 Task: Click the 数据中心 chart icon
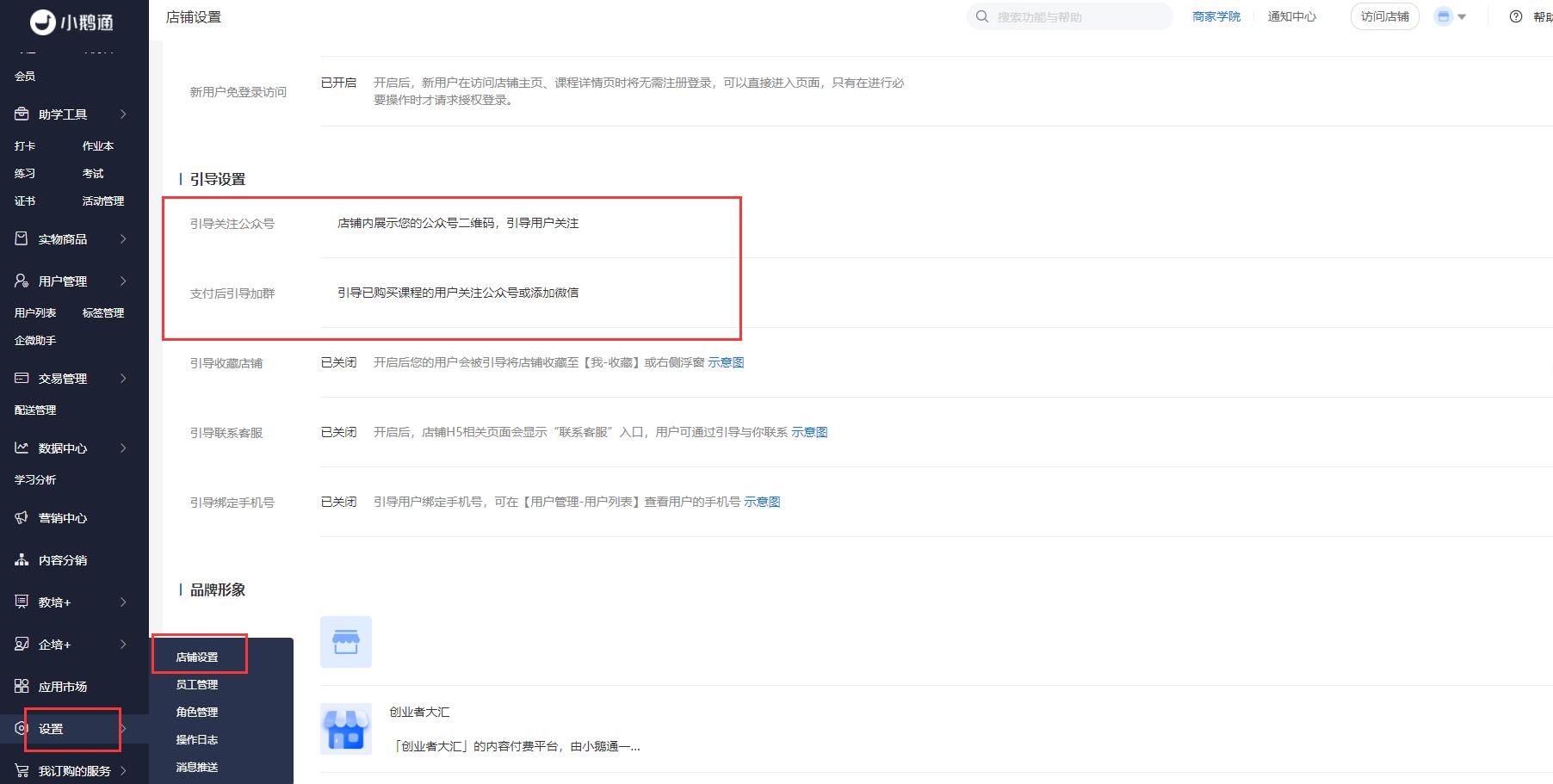22,448
